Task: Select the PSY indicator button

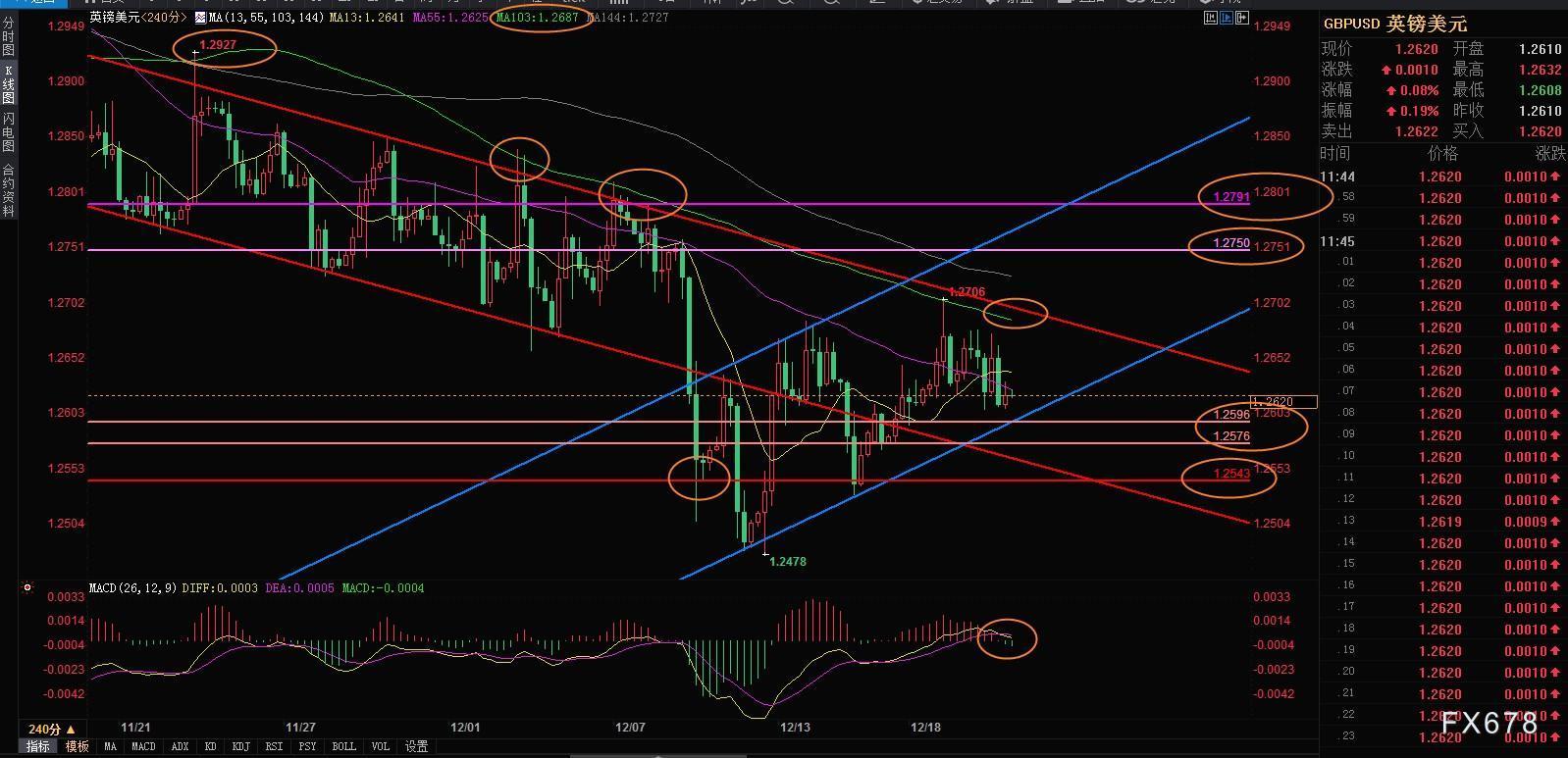Action: tap(308, 746)
